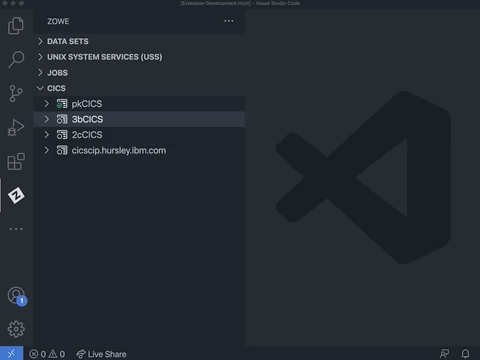Open the Accounts menu icon
This screenshot has width=480, height=360.
[x=16, y=296]
